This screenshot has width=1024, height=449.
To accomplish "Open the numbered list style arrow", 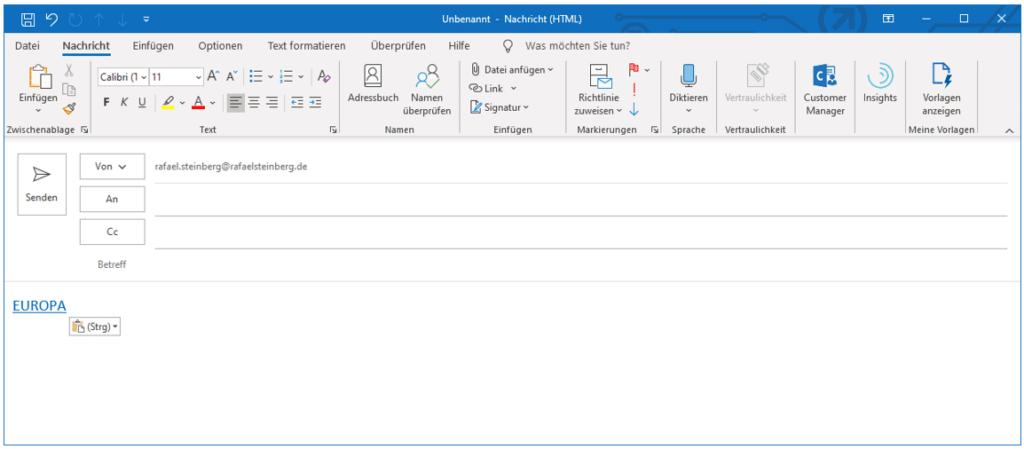I will click(301, 77).
